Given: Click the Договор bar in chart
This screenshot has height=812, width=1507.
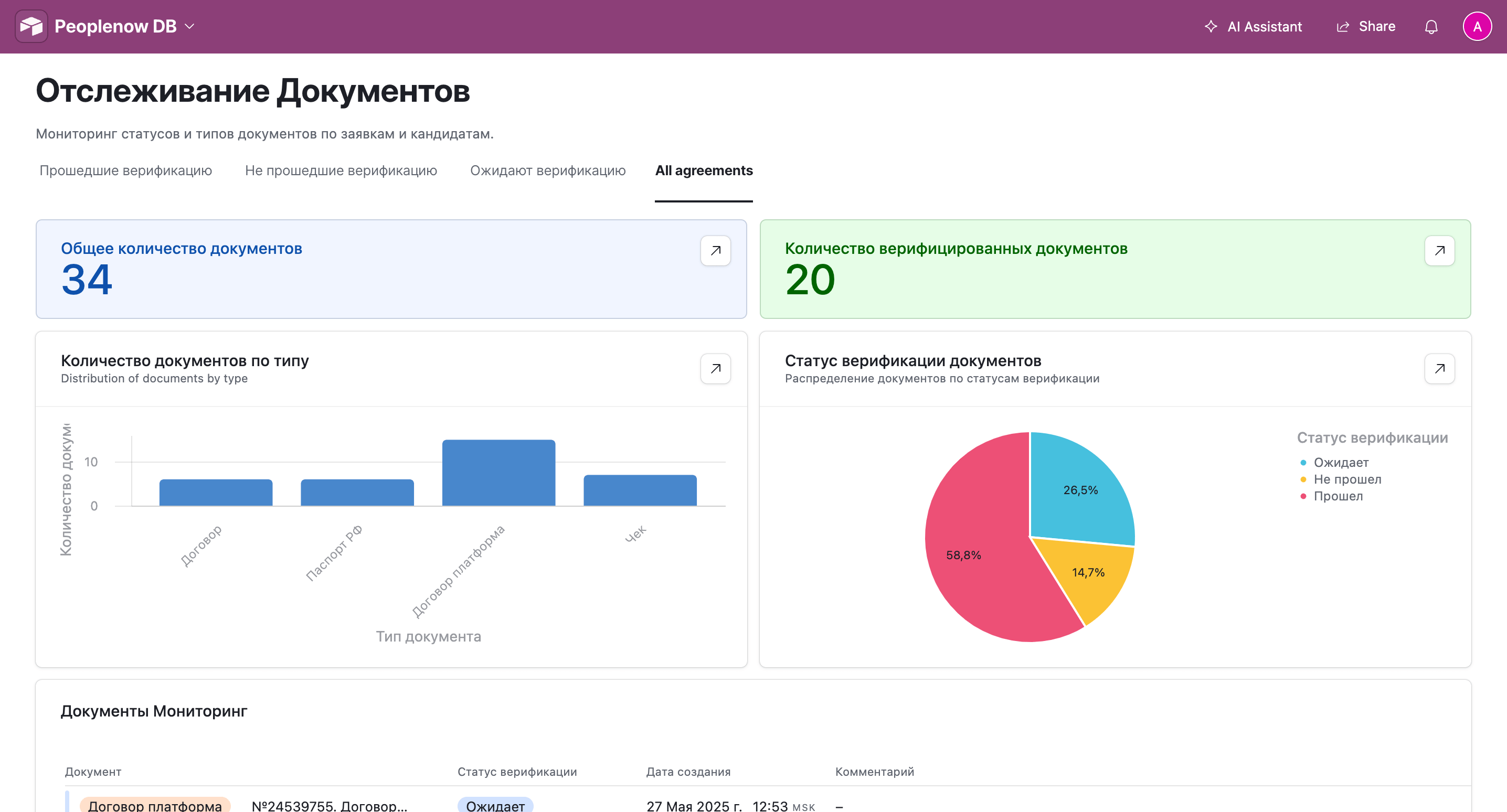Looking at the screenshot, I should (x=216, y=493).
